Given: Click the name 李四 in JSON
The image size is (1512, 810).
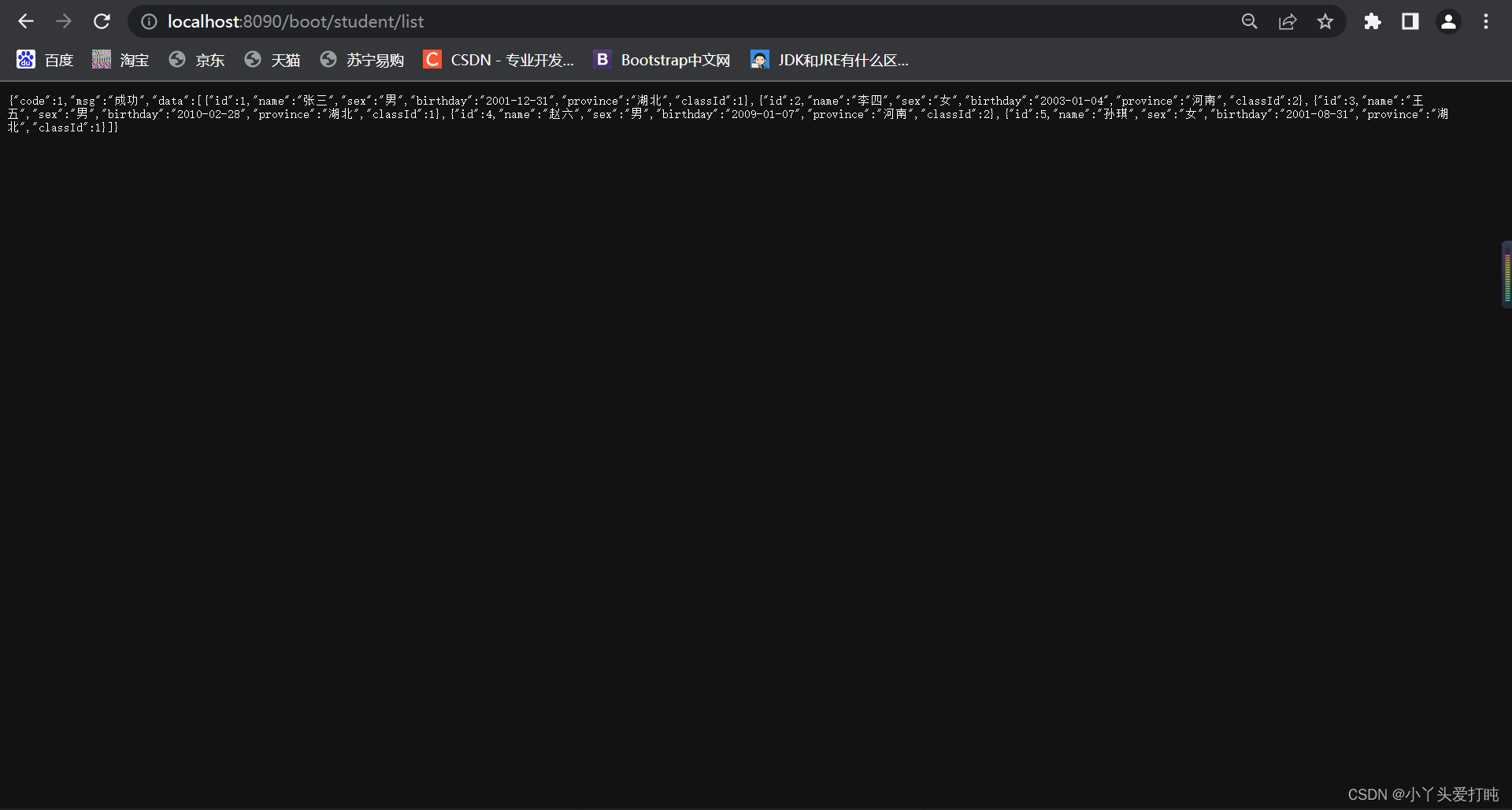Looking at the screenshot, I should coord(869,101).
